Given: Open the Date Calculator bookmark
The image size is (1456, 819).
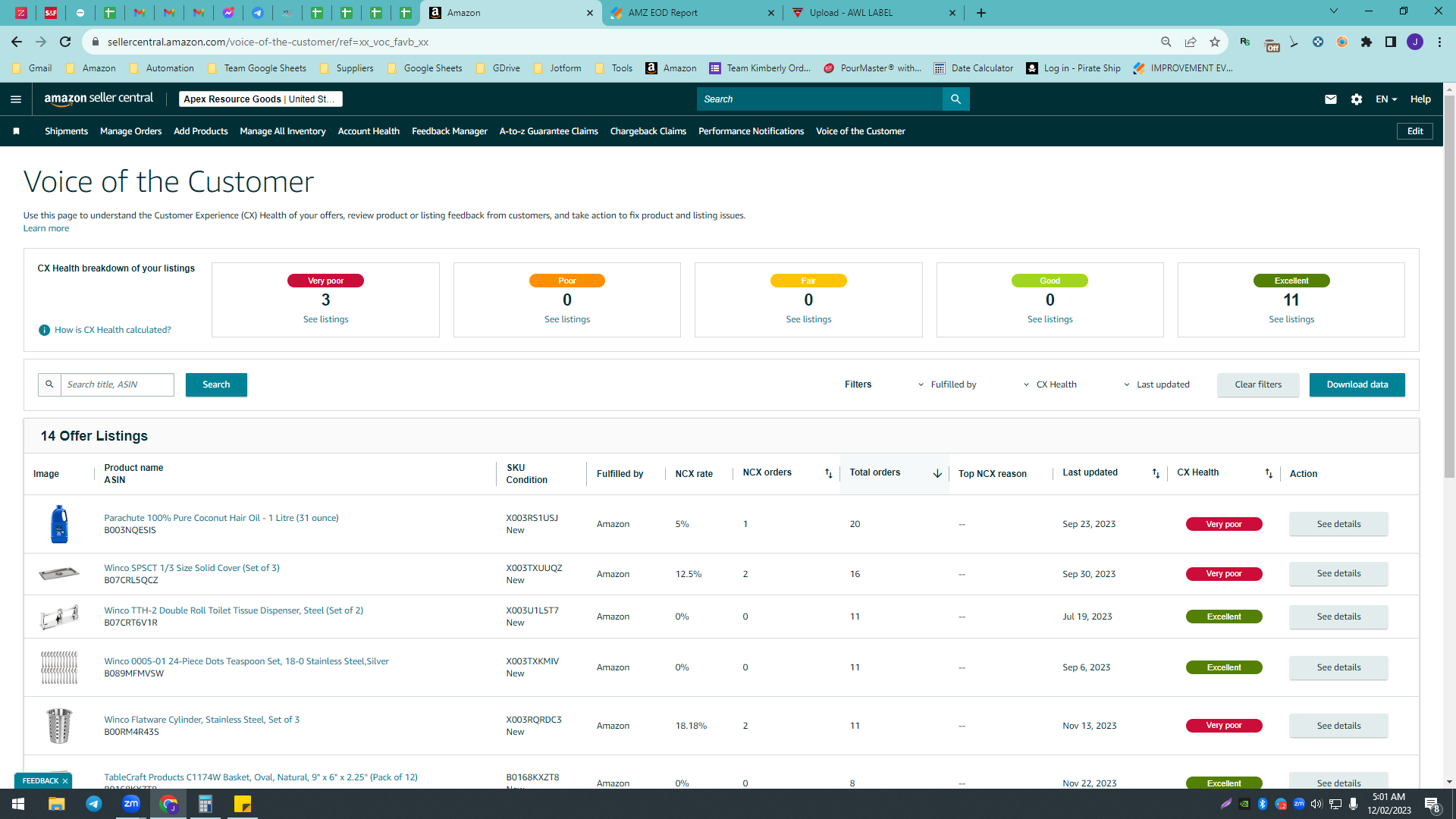Looking at the screenshot, I should 974,68.
